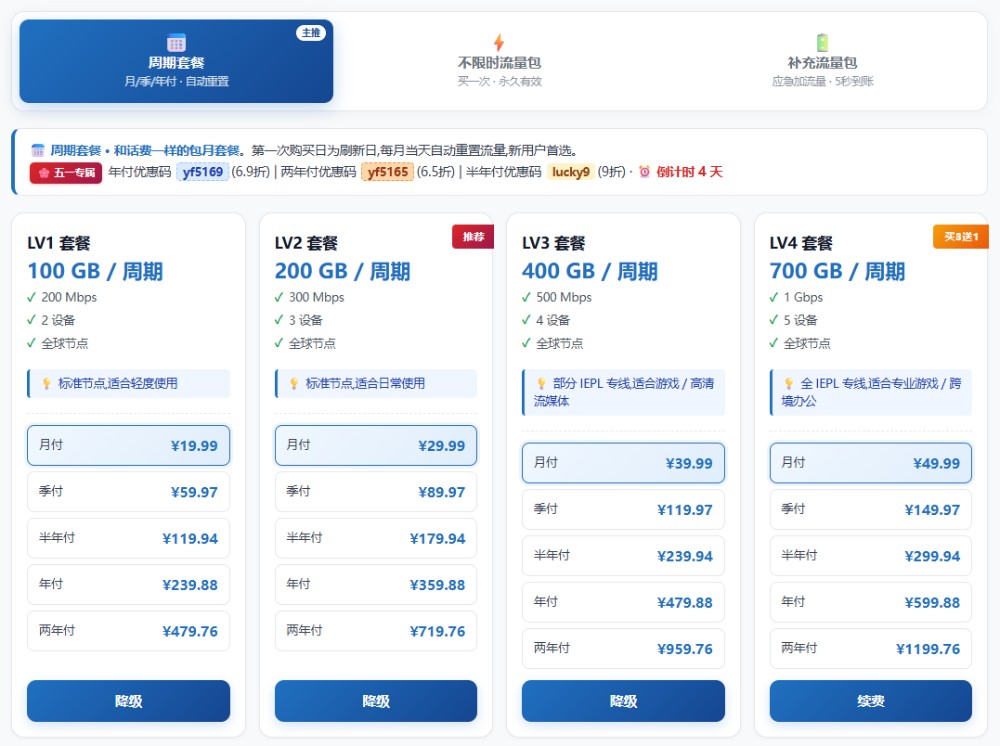Click 降级 button under LV3 套餐

(623, 701)
